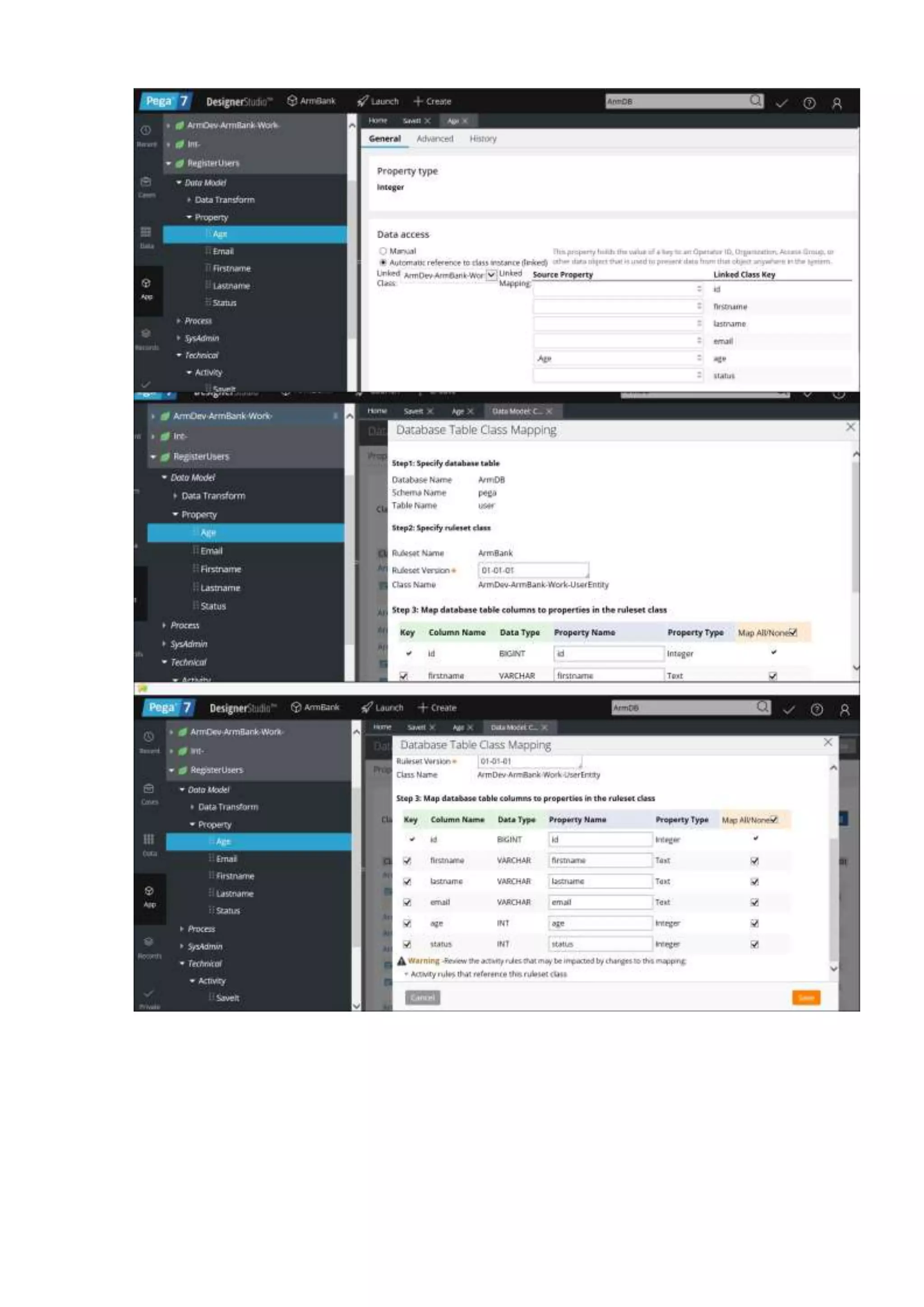The image size is (924, 1307).
Task: Select the Manual radio button under Data access
Action: (383, 251)
